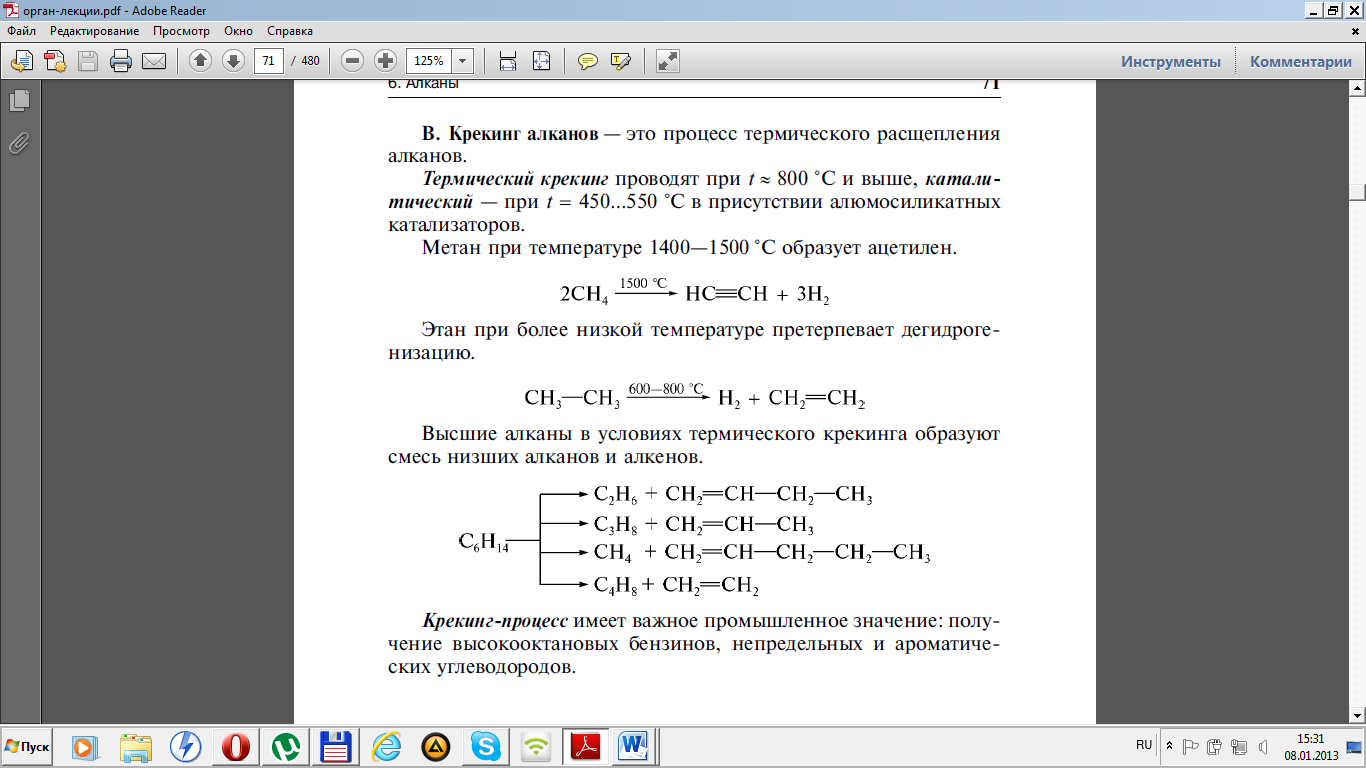Click the zoom value field showing 125%
The height and width of the screenshot is (768, 1366).
pos(429,61)
